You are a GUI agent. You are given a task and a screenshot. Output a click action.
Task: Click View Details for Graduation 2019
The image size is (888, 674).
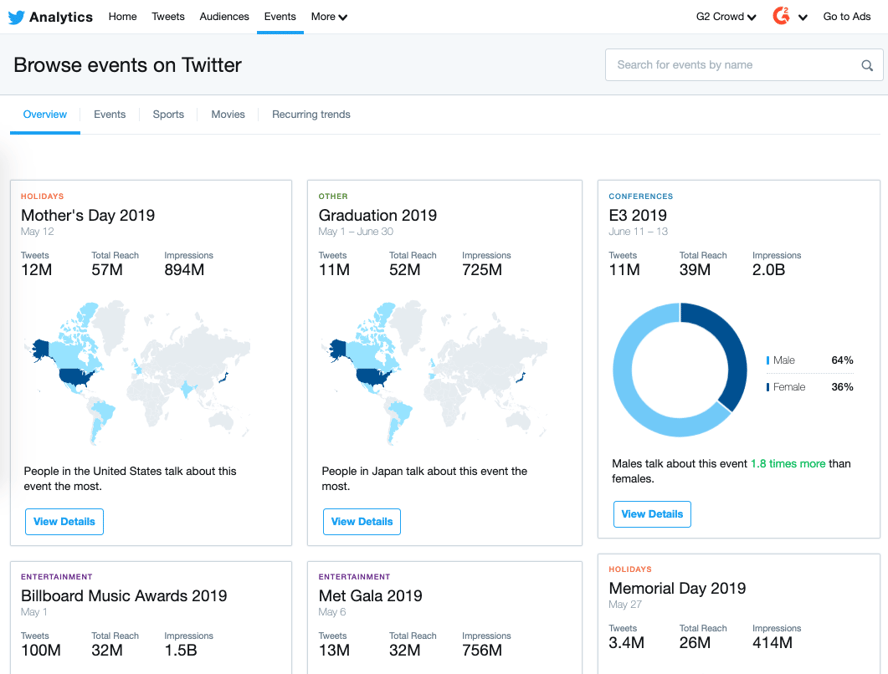(x=362, y=521)
